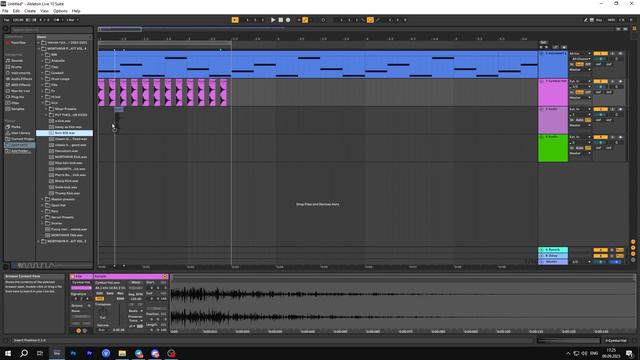Click the browser search field
The height and width of the screenshot is (360, 640).
pyautogui.click(x=51, y=30)
